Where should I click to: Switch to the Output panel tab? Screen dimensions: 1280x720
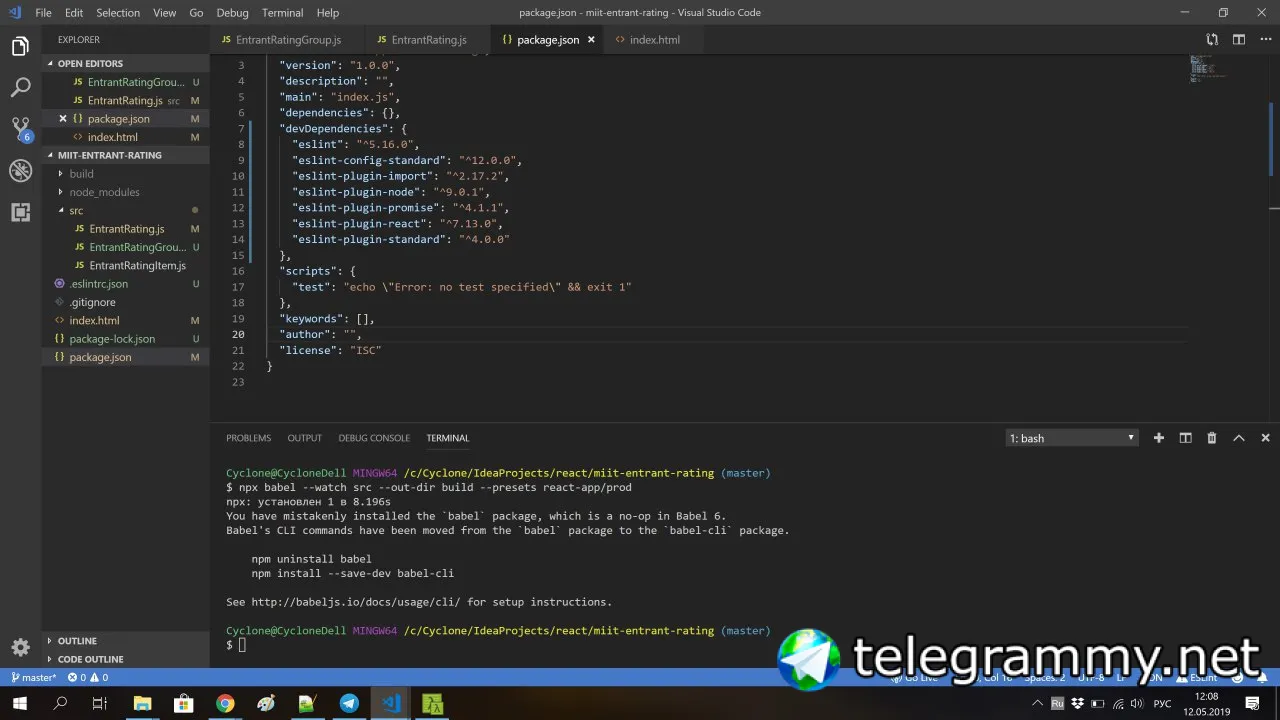(x=304, y=438)
